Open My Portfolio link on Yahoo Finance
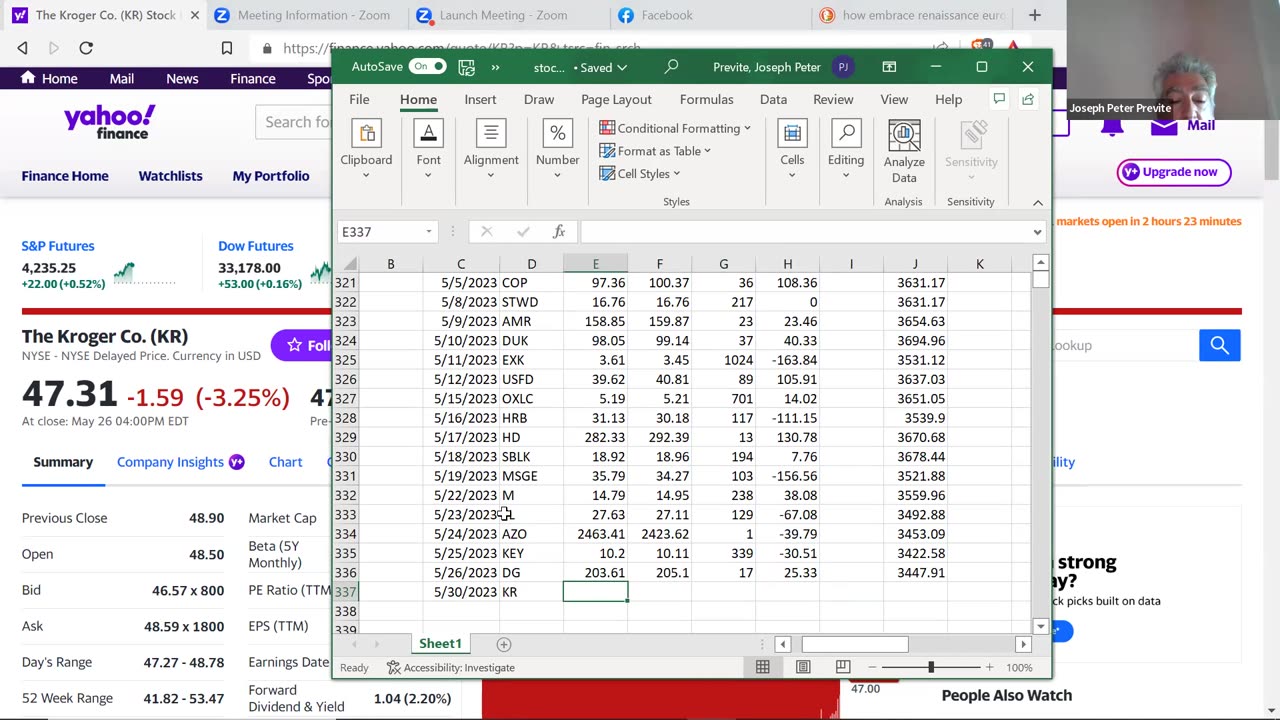This screenshot has width=1280, height=720. coord(271,176)
